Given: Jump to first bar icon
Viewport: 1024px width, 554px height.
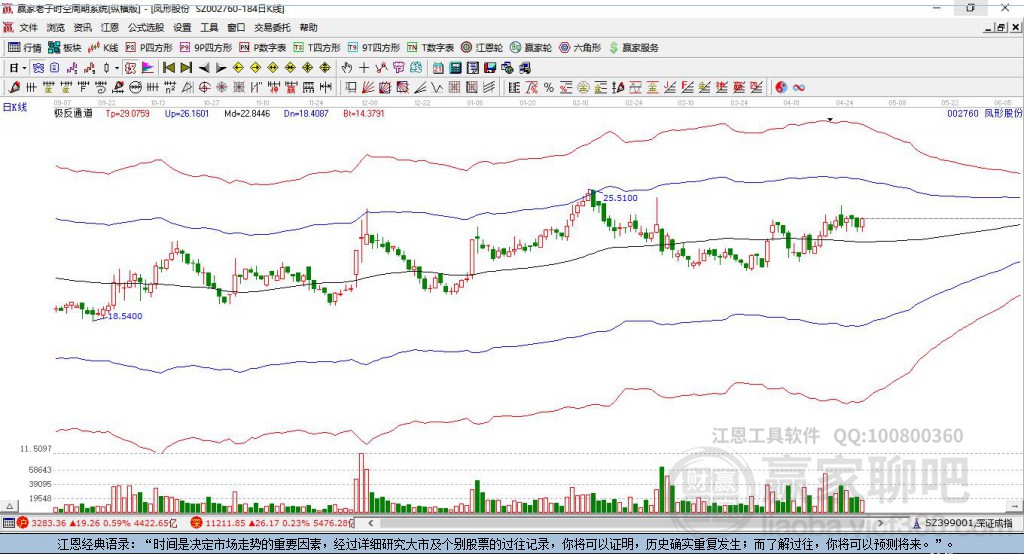Looking at the screenshot, I should [x=169, y=68].
